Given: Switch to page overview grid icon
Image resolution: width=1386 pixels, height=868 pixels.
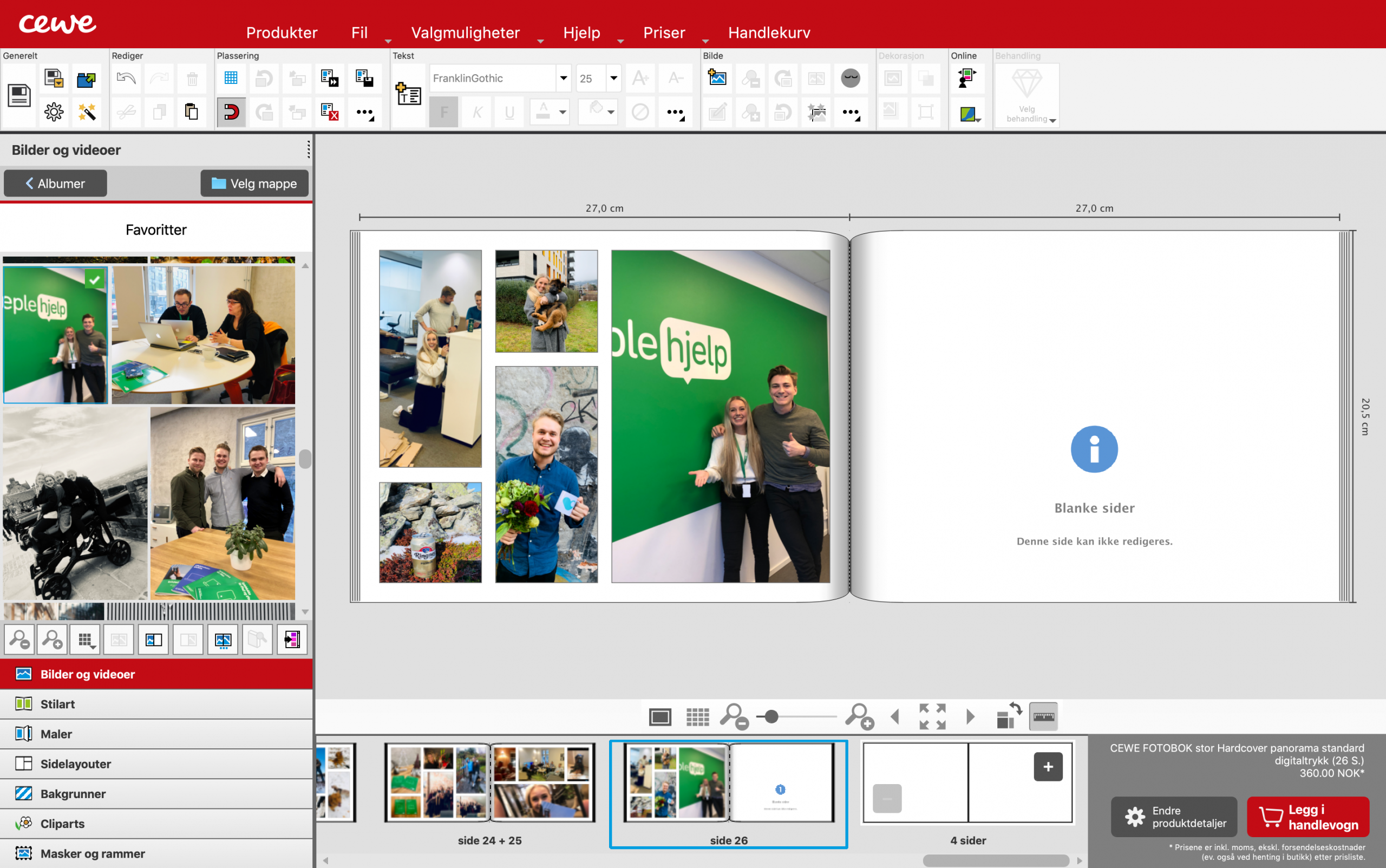Looking at the screenshot, I should point(698,717).
